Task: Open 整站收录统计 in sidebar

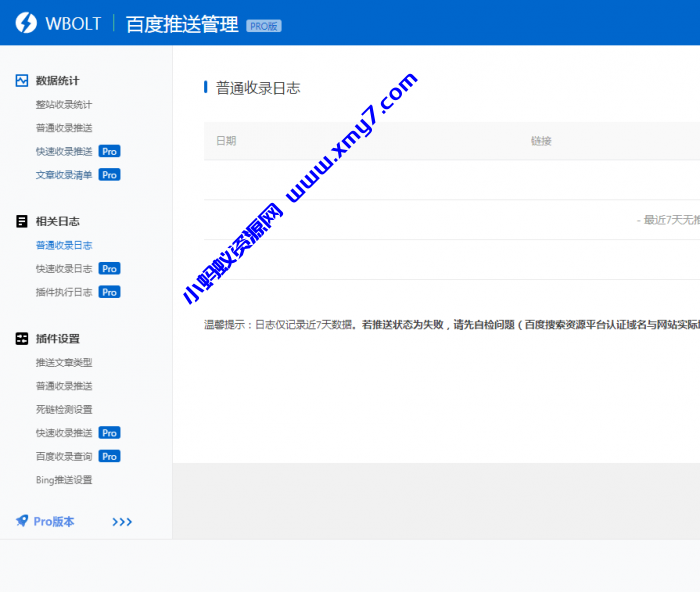Action: pyautogui.click(x=64, y=104)
